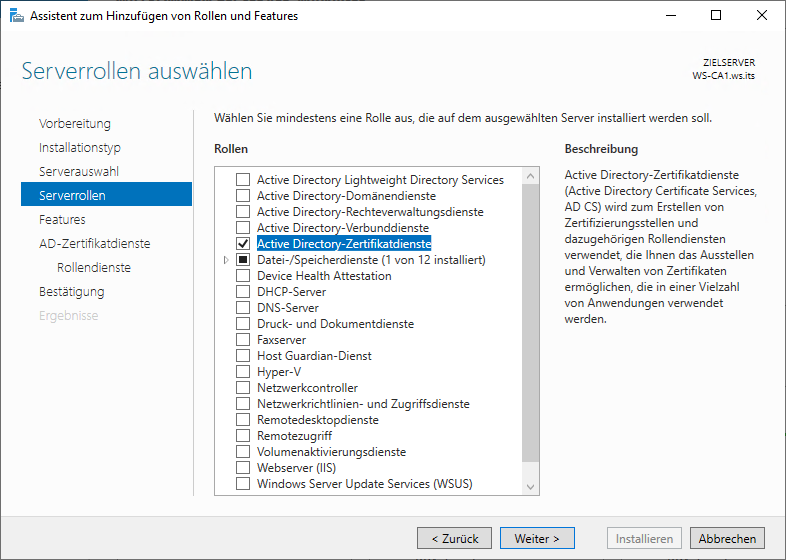Image resolution: width=786 pixels, height=560 pixels.
Task: Select the Serverrollen step
Action: [x=106, y=194]
